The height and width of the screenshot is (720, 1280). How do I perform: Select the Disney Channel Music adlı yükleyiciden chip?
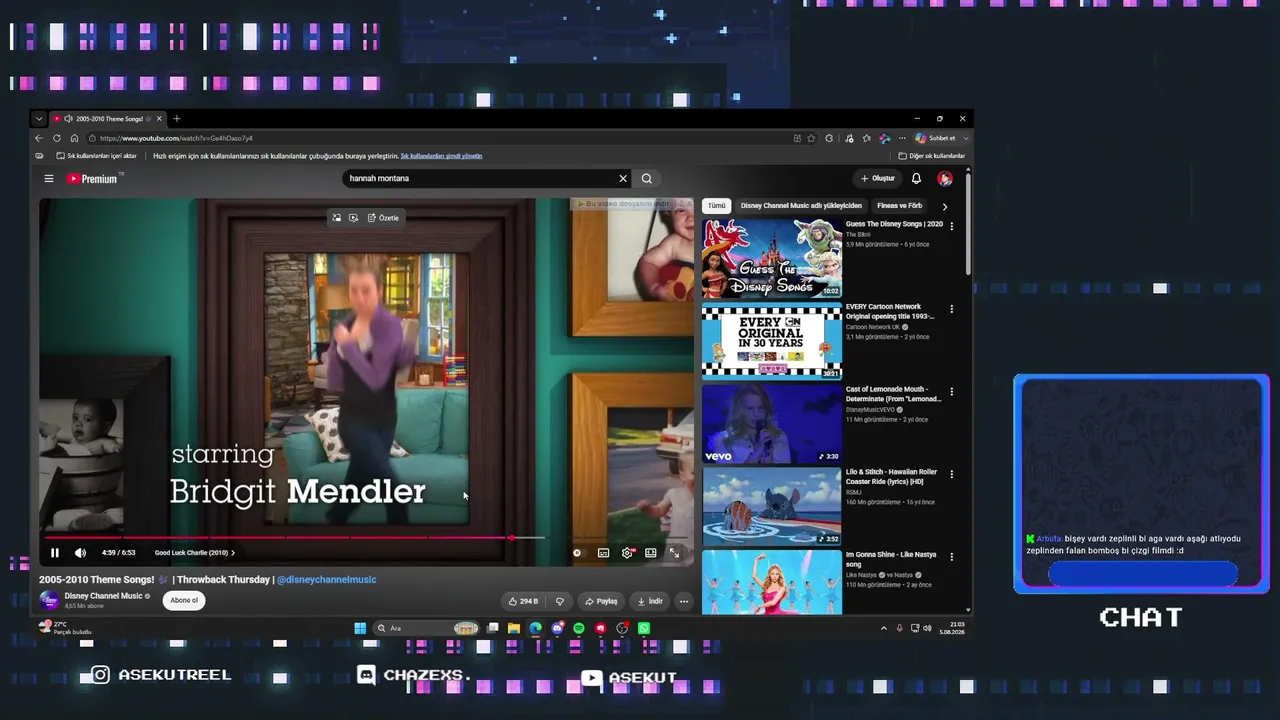coord(801,206)
